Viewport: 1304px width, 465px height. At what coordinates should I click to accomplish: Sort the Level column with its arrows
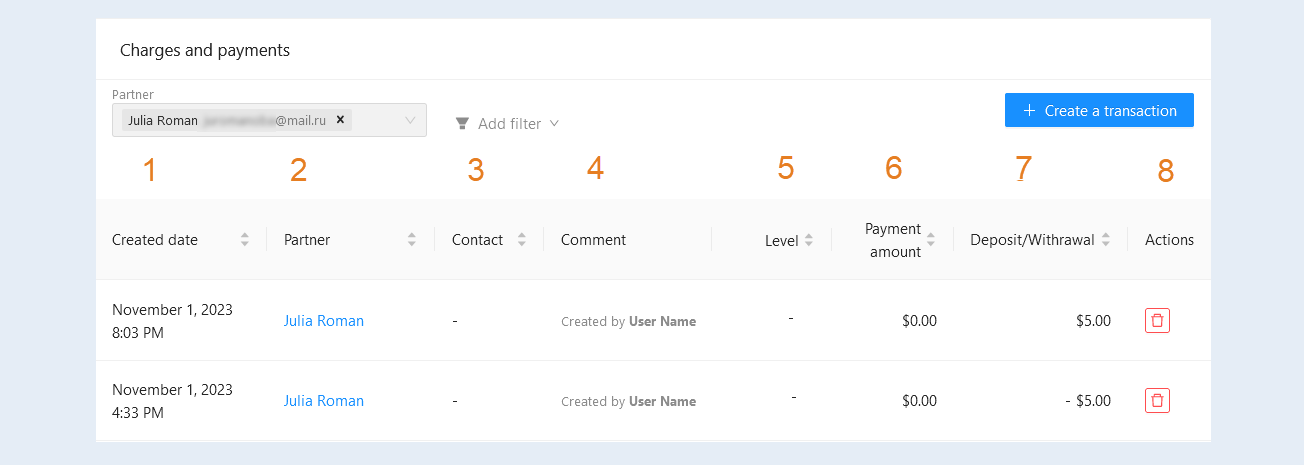click(809, 240)
